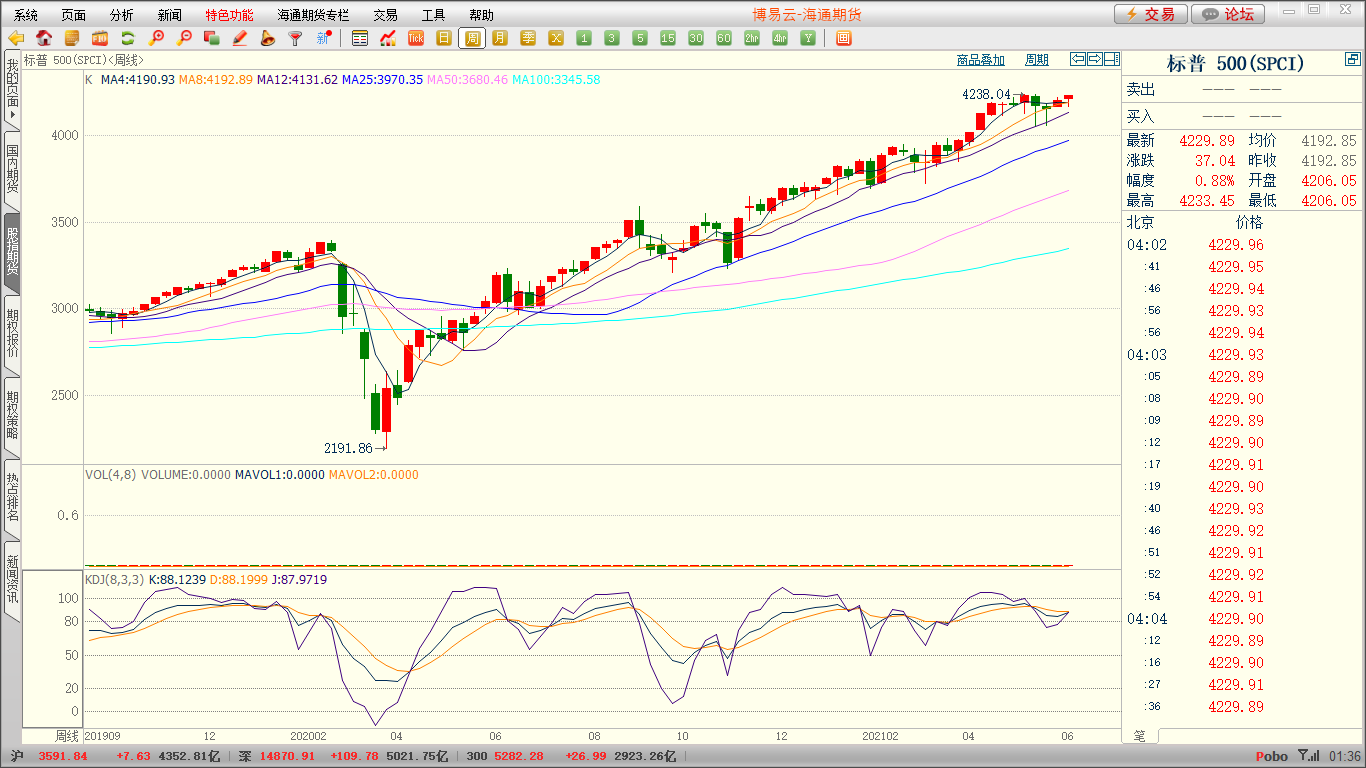This screenshot has width=1366, height=768.
Task: Restore the quote panel window icon
Action: tap(1352, 61)
